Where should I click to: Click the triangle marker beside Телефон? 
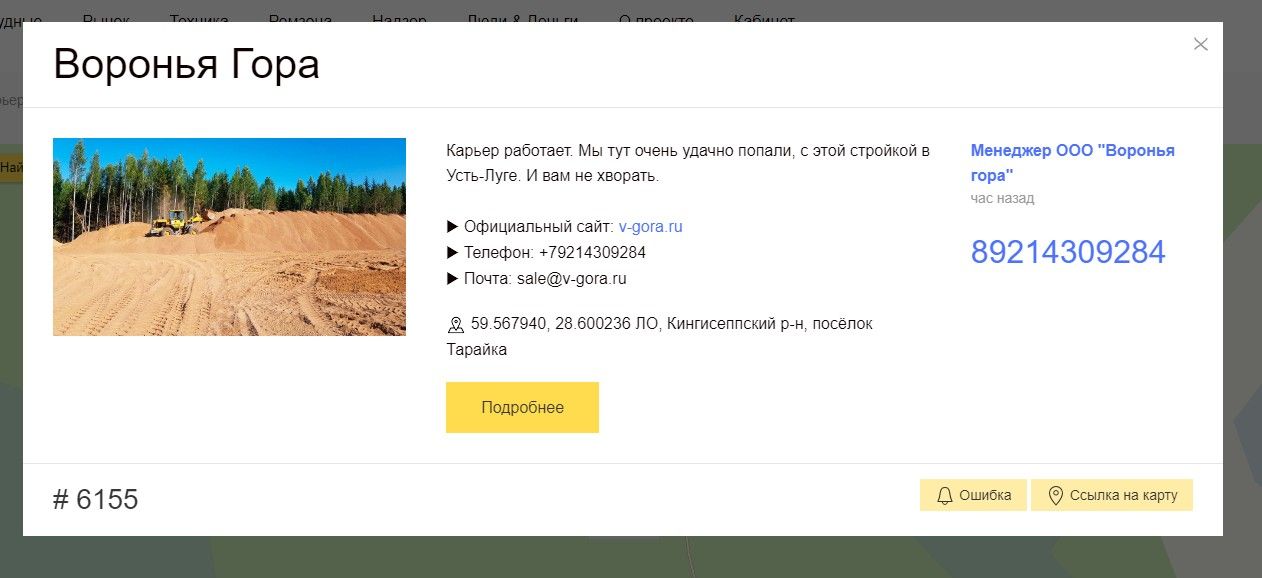tap(452, 253)
